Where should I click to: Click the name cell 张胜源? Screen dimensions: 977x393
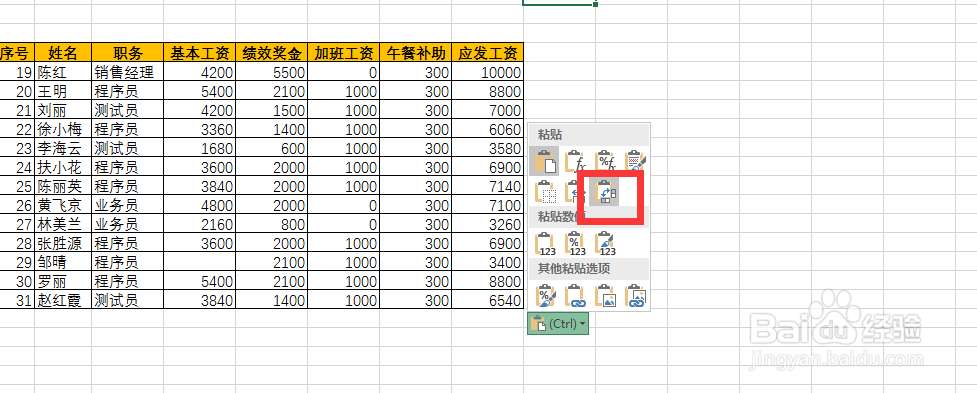63,243
